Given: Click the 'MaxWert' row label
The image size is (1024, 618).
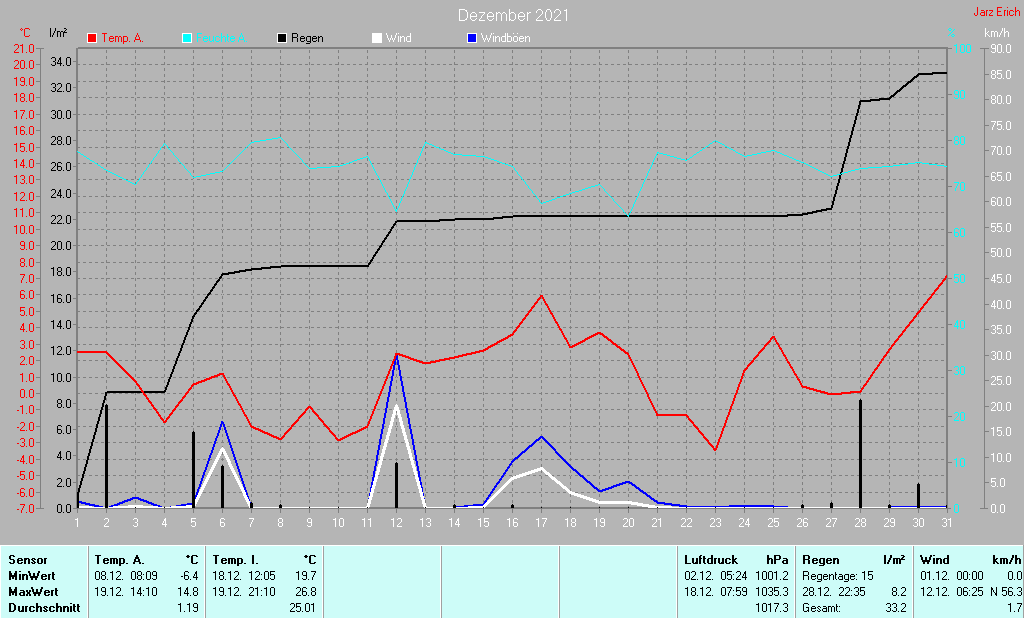Looking at the screenshot, I should pos(33,592).
